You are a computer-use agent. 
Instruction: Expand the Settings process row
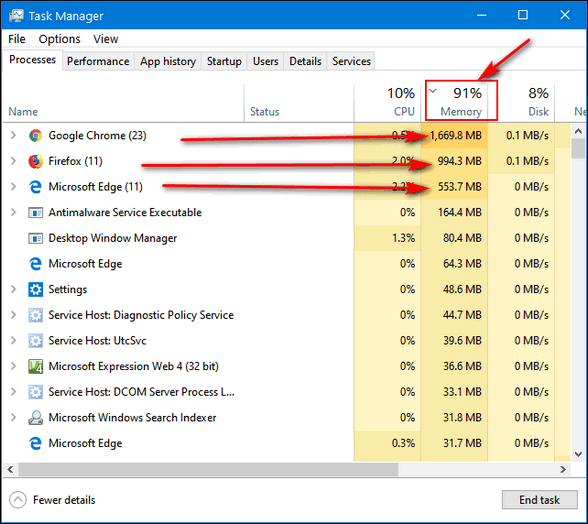click(x=14, y=290)
